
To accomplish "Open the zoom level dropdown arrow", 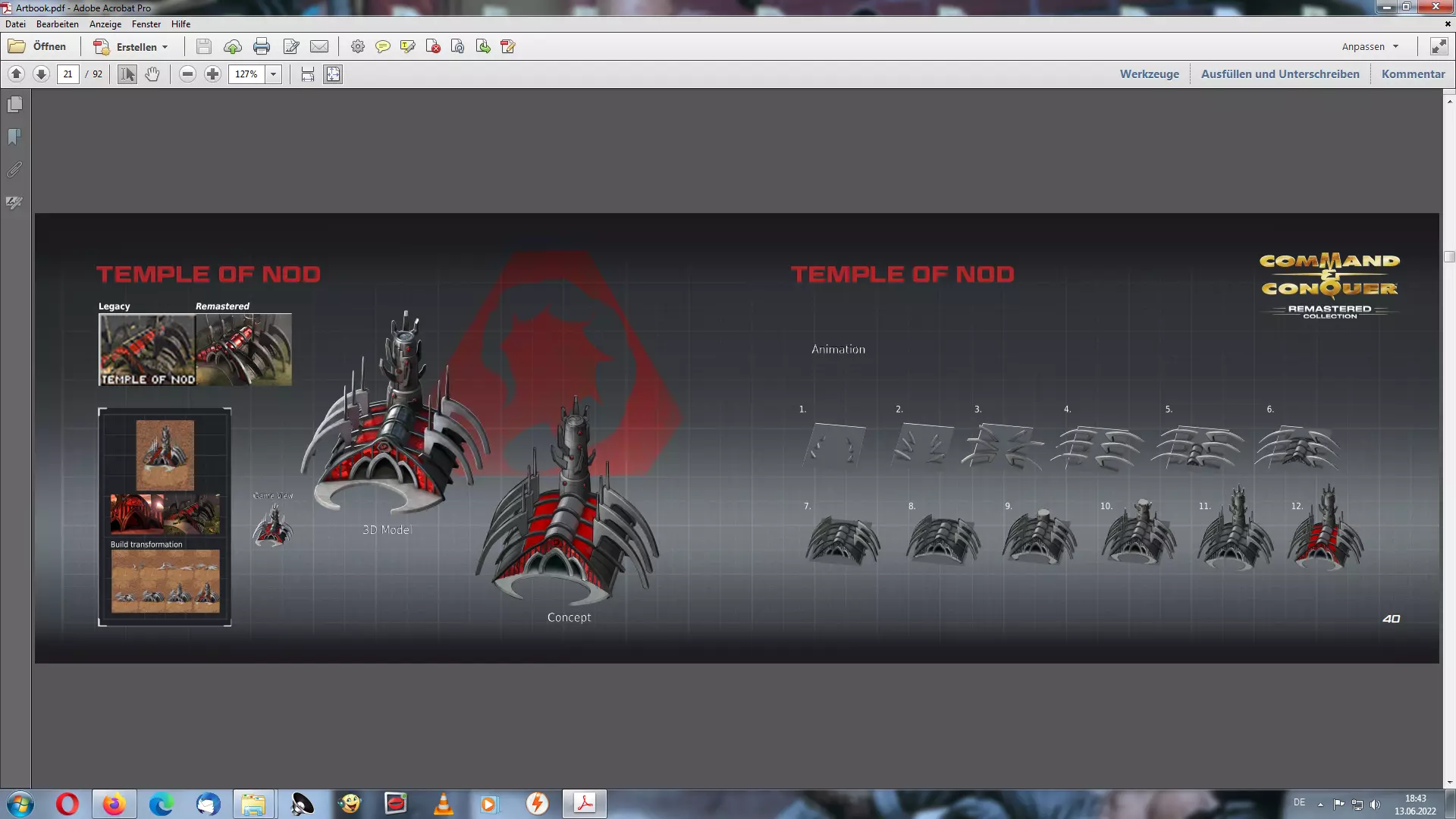I will [x=274, y=74].
